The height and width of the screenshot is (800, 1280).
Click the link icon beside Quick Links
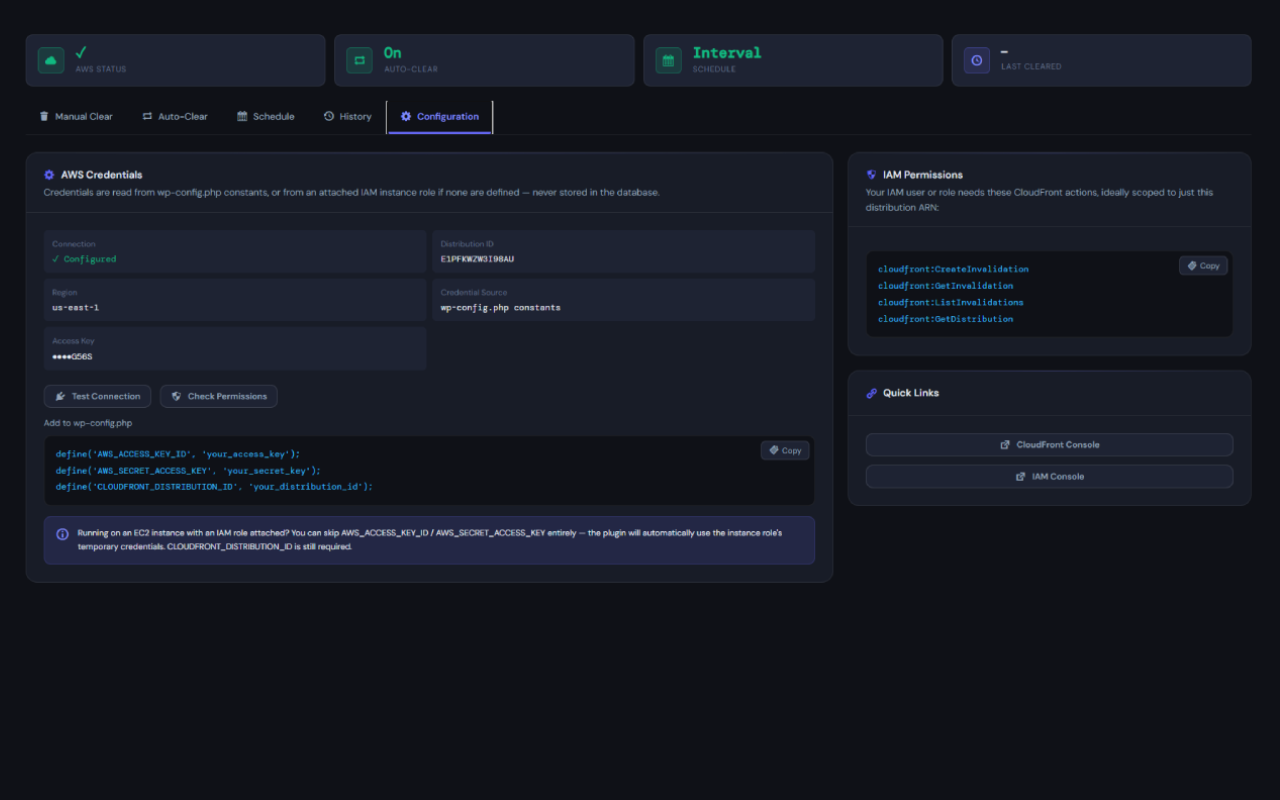pos(871,393)
